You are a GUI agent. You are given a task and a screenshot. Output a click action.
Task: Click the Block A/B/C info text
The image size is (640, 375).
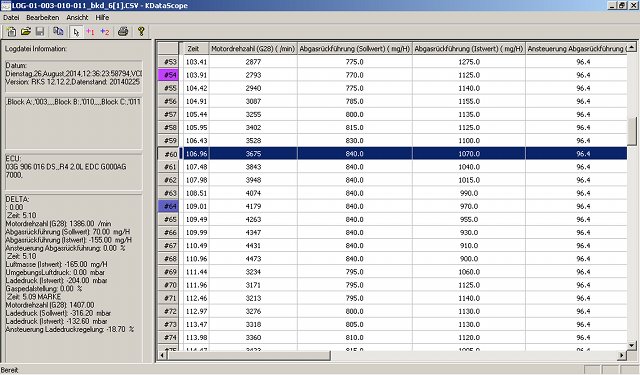pyautogui.click(x=73, y=102)
